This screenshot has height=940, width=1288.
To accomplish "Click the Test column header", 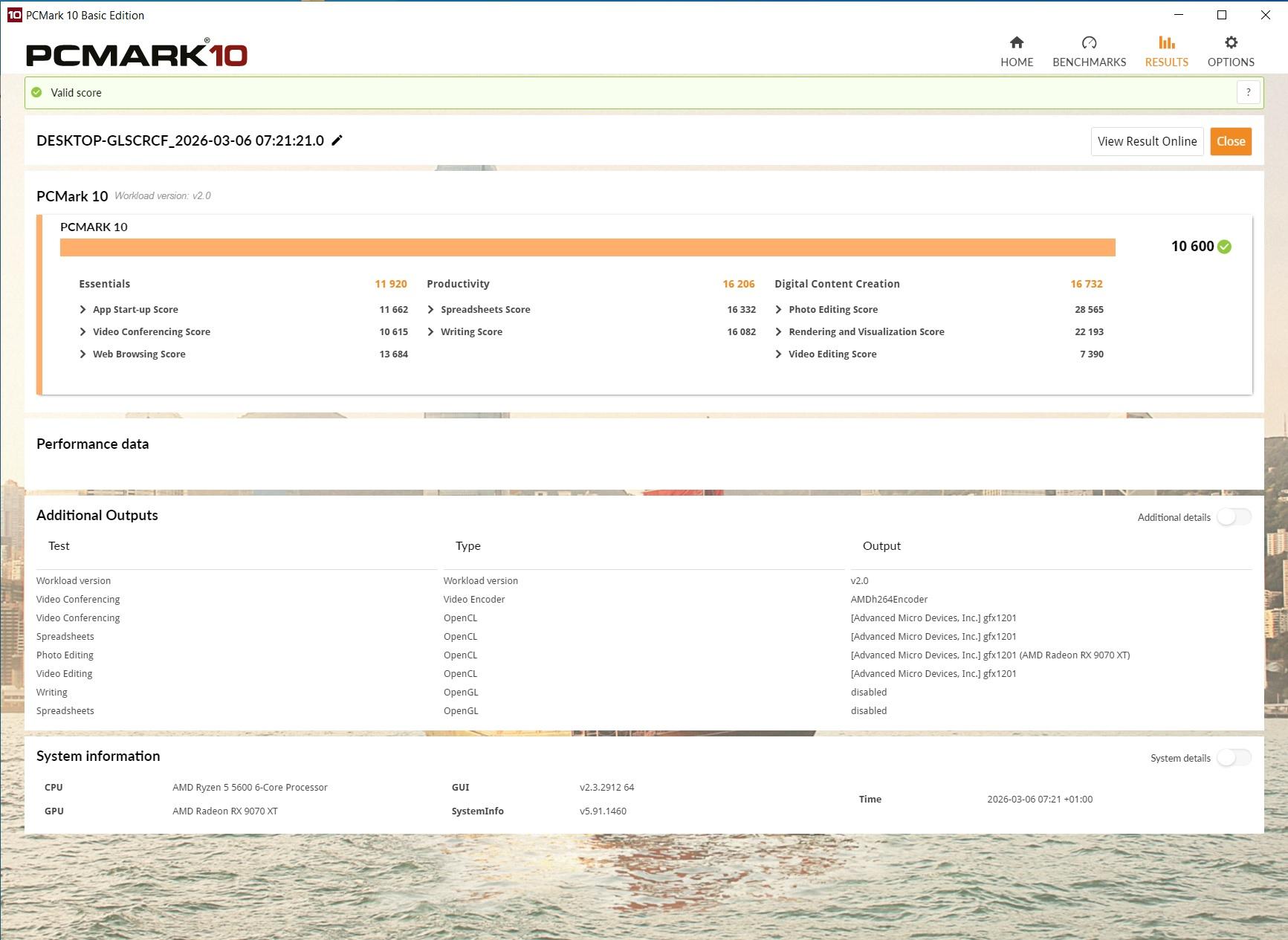I will pos(59,545).
